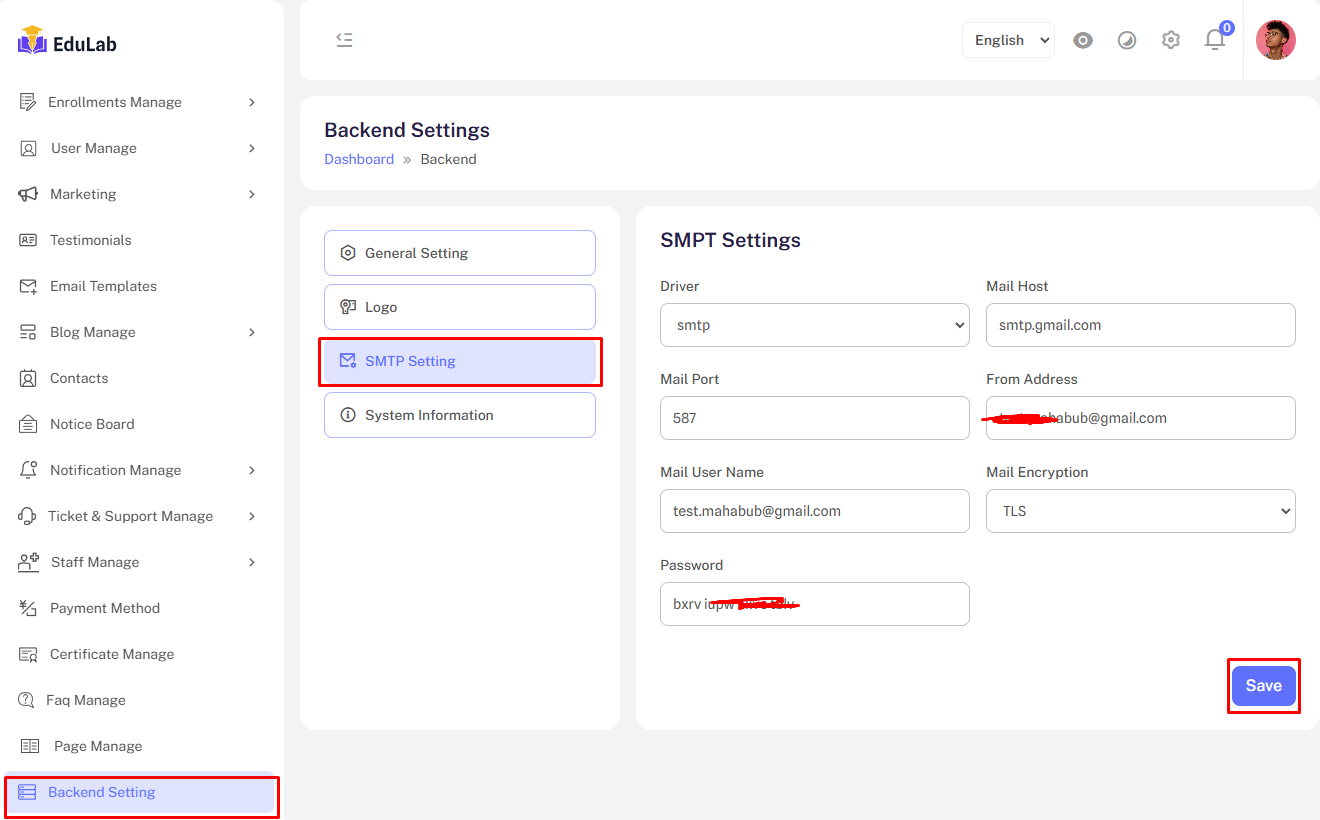Open the Mail Encryption TLS dropdown
Screen dimensions: 1320x820
point(1140,511)
